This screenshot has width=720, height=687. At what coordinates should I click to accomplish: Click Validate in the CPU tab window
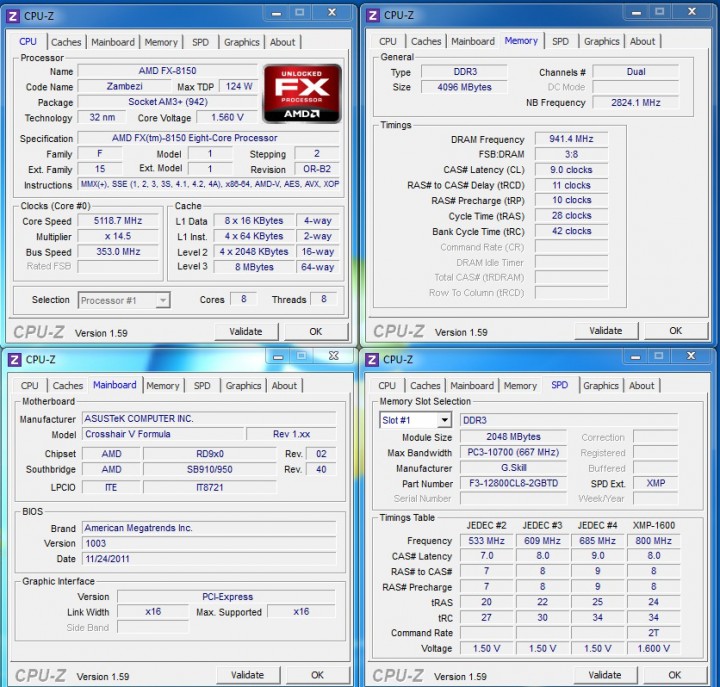(x=246, y=332)
